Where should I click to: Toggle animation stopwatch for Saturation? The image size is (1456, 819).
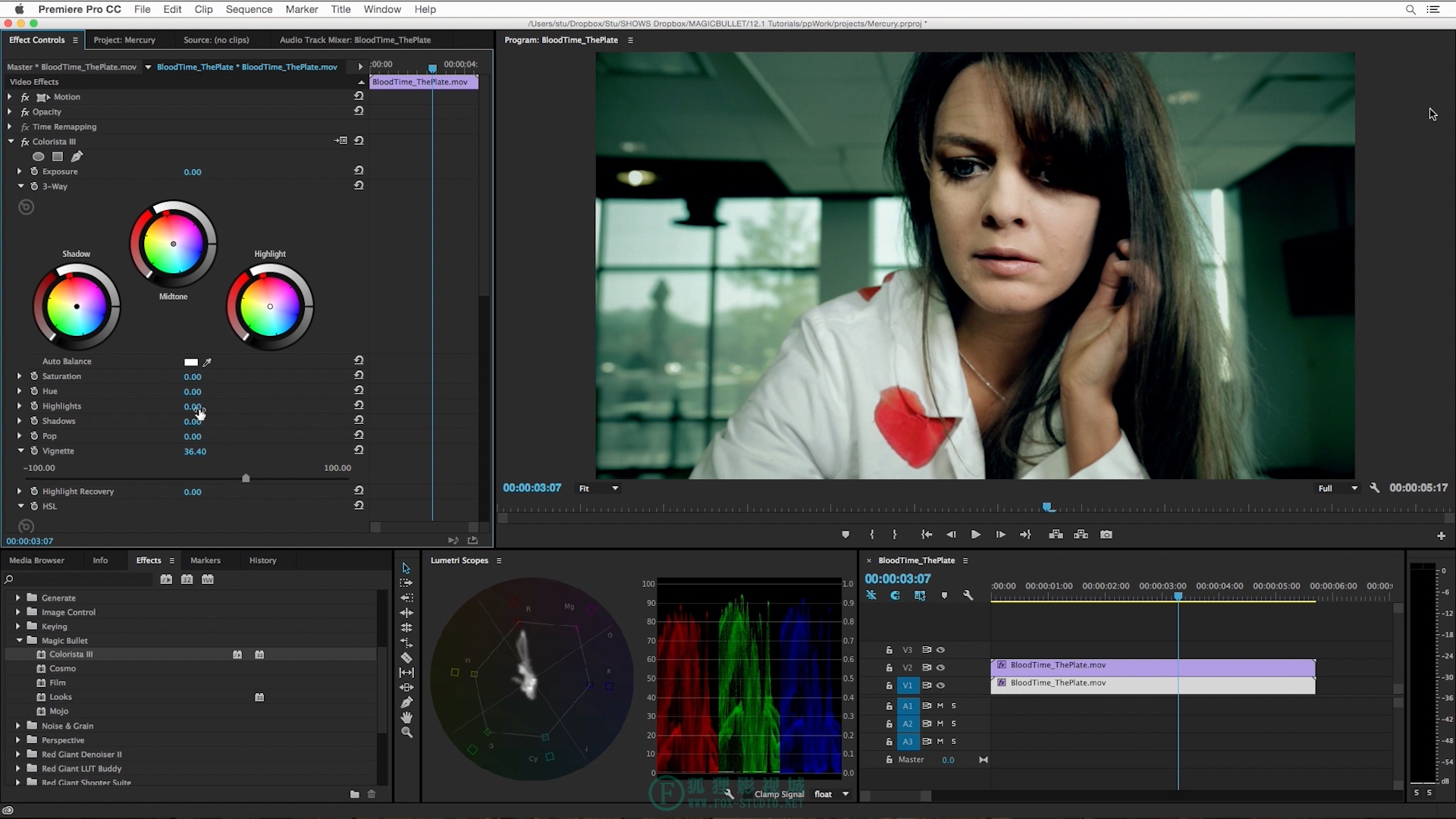(34, 376)
